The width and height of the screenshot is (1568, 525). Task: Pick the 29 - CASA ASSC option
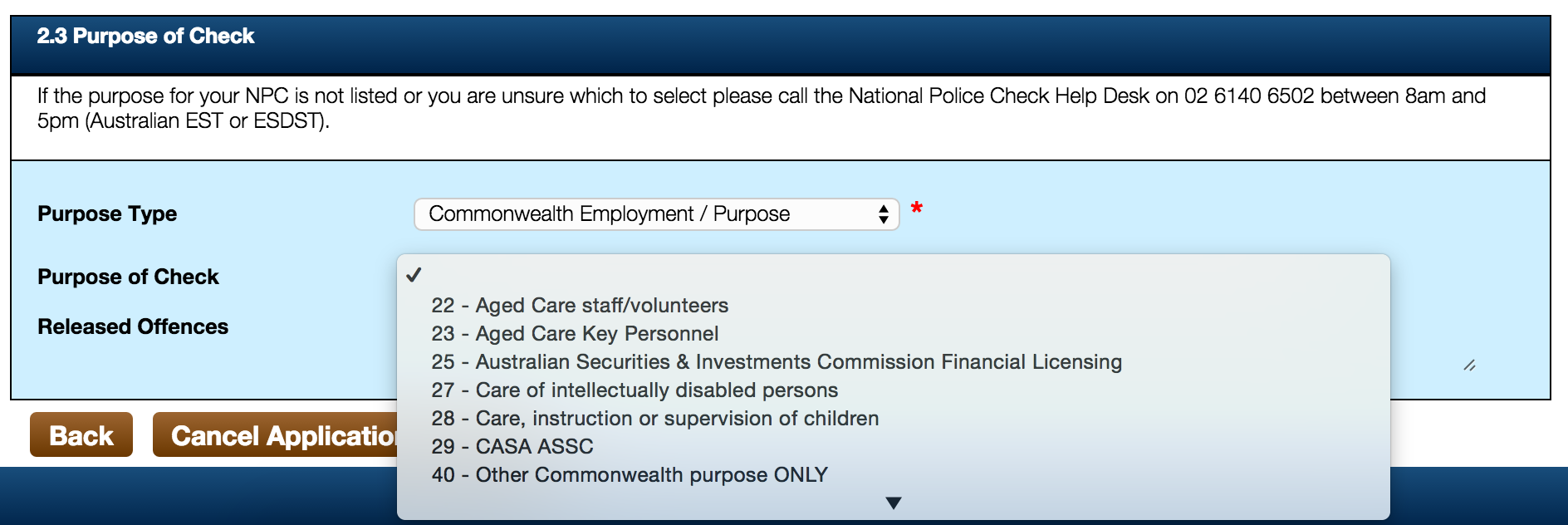512,447
